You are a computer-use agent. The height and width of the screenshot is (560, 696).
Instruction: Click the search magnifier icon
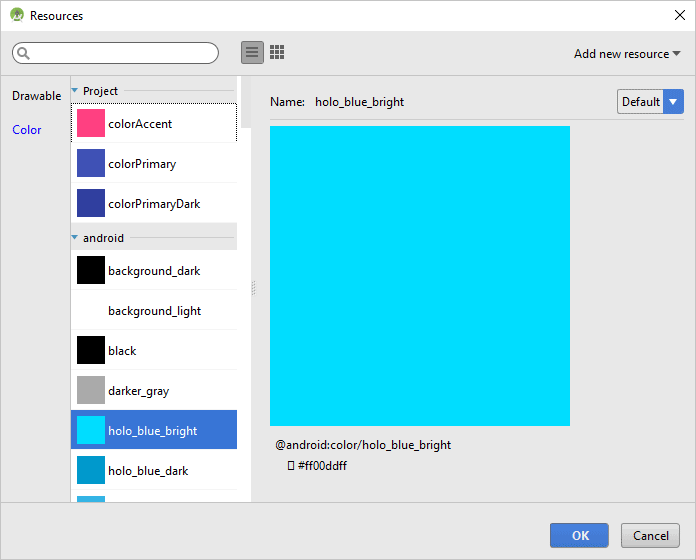point(24,54)
